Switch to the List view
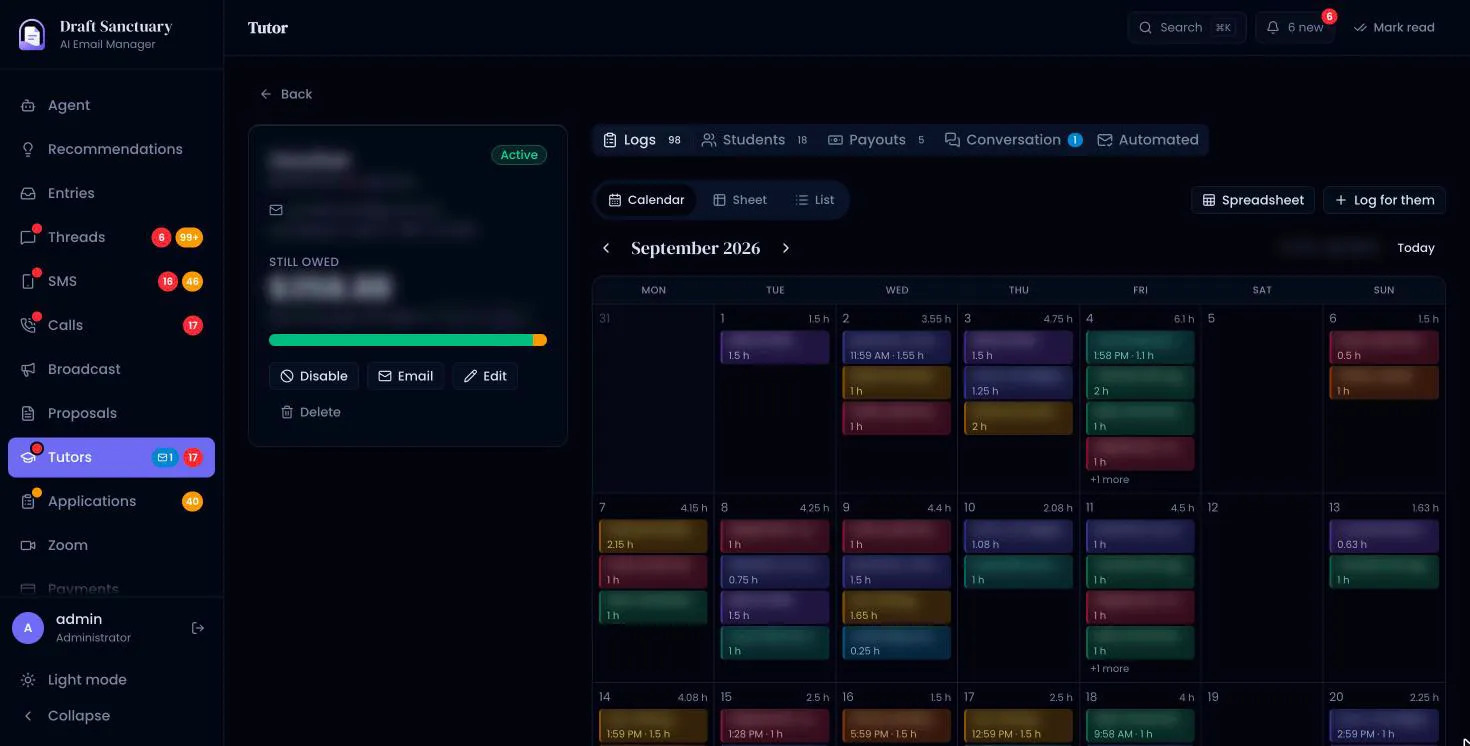Viewport: 1470px width, 746px height. point(815,200)
